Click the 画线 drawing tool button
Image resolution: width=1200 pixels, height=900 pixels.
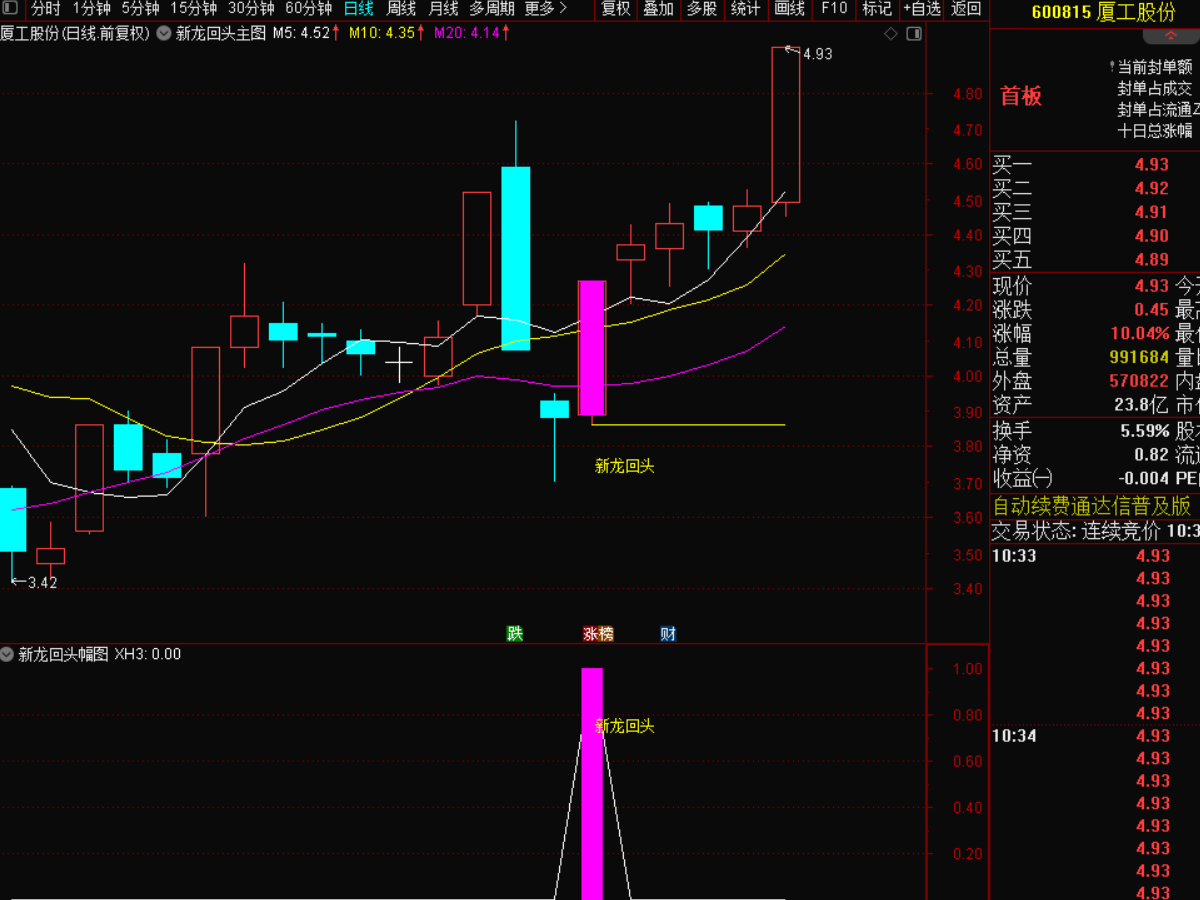coord(789,9)
